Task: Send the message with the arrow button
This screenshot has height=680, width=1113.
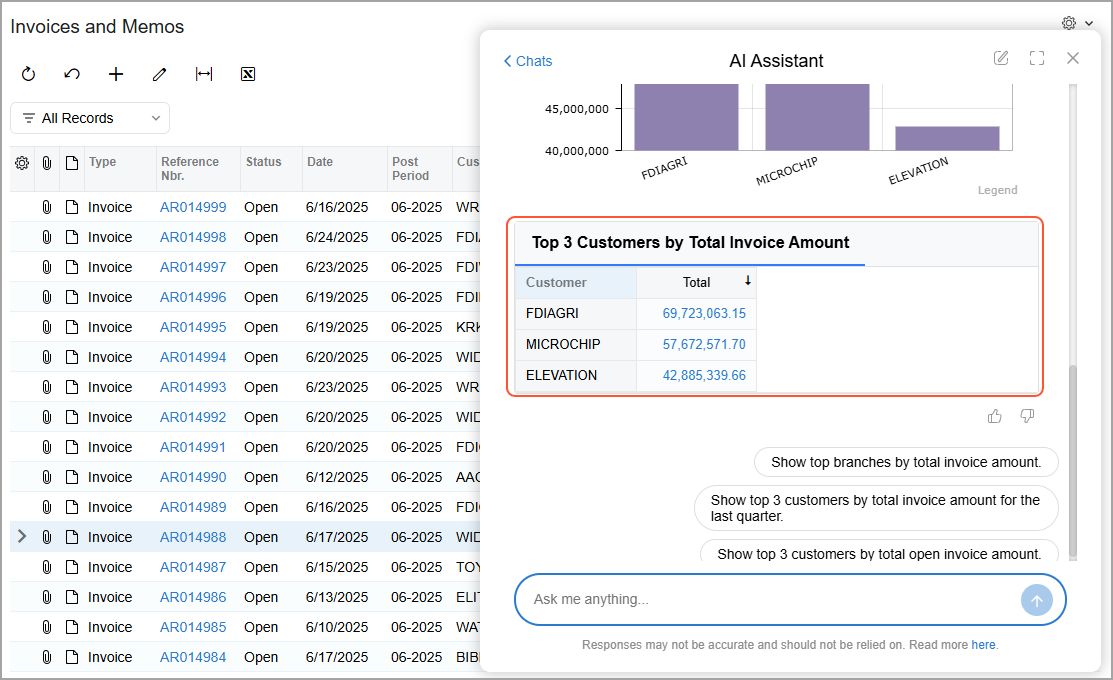Action: pyautogui.click(x=1036, y=600)
